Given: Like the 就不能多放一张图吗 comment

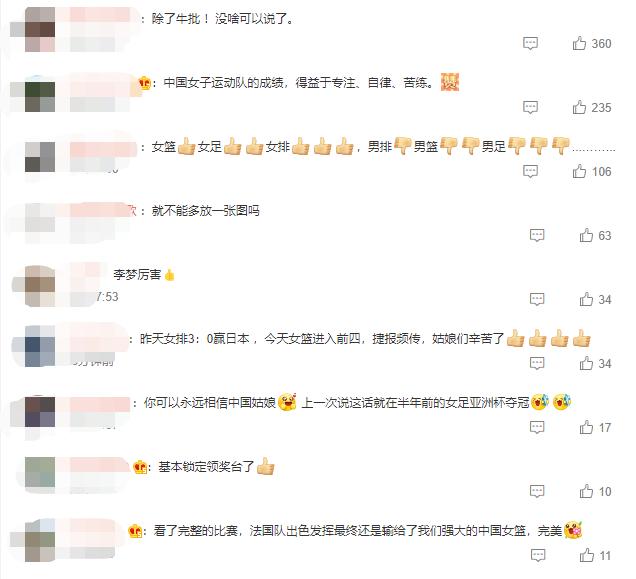Looking at the screenshot, I should point(586,235).
